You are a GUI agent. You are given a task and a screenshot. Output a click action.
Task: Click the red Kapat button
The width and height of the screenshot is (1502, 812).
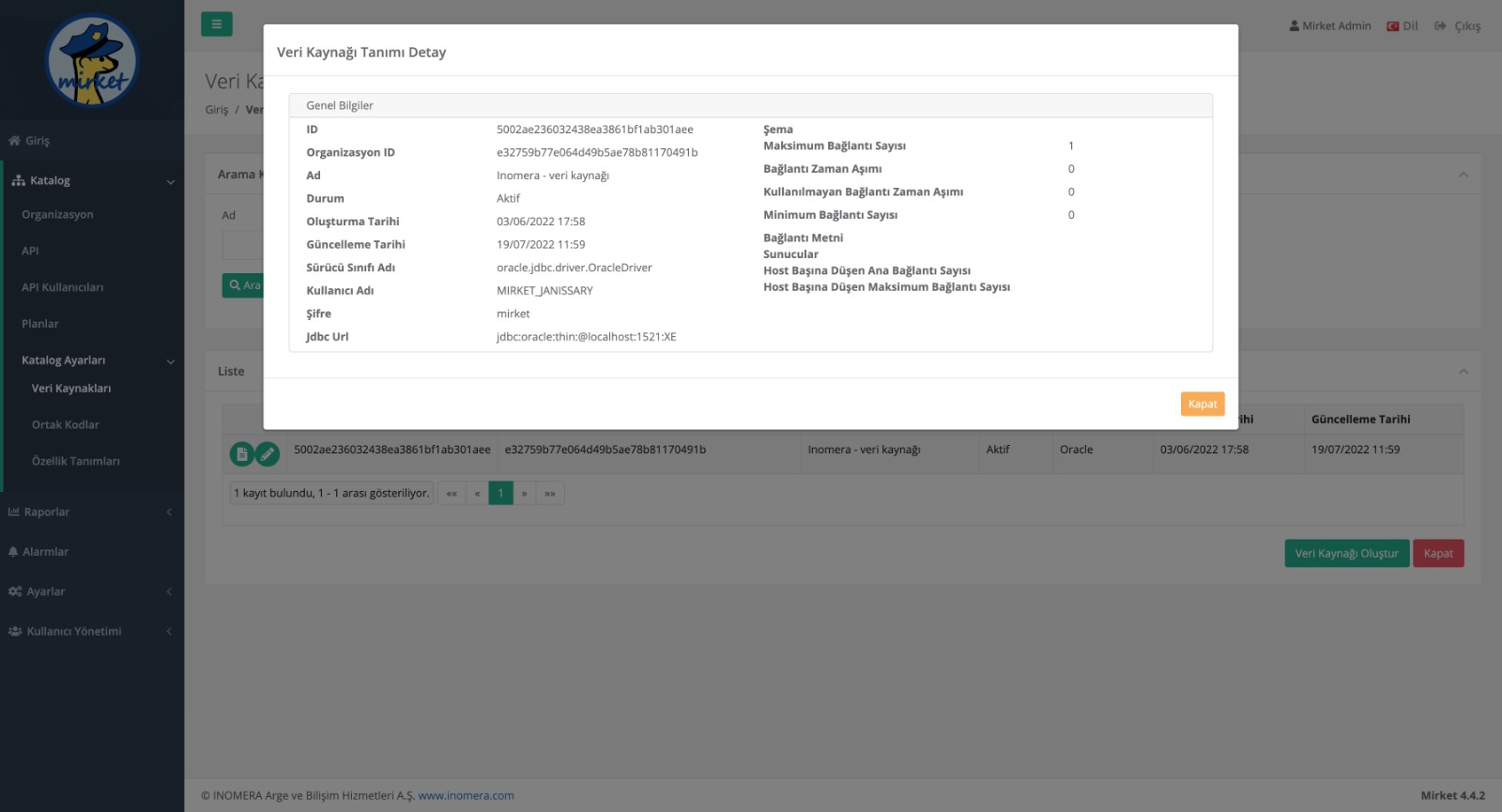tap(1438, 554)
